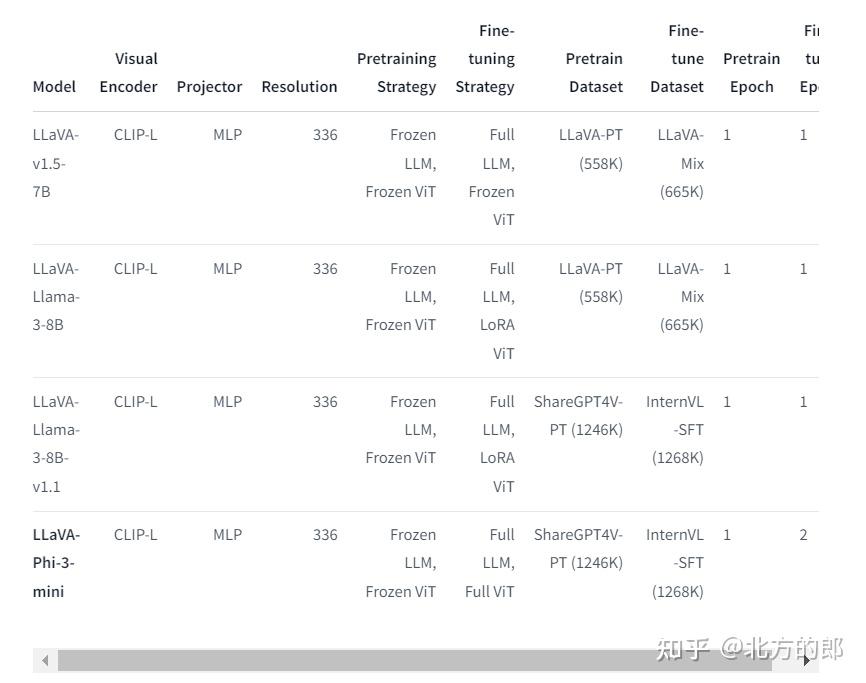Click LLaVA-Phi-3-mini's InternVL-SFT (1268K) cell

point(677,563)
